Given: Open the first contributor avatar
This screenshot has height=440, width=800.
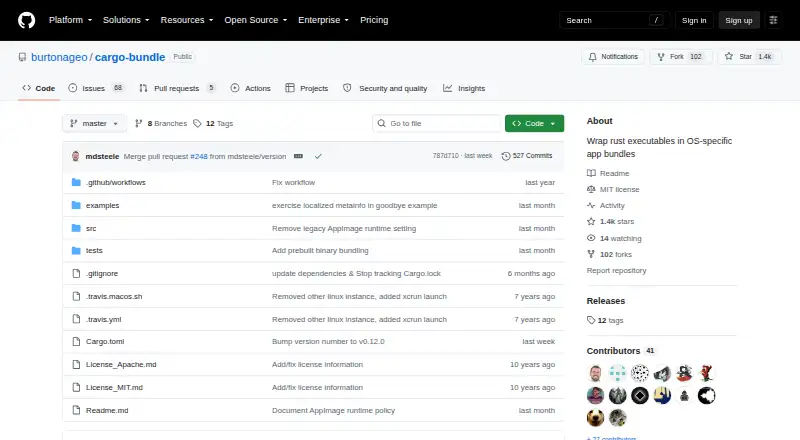Looking at the screenshot, I should point(595,373).
